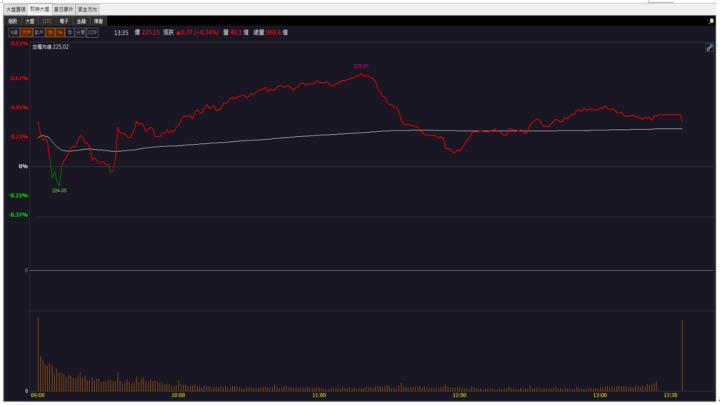Click the pencil edit icon above the chart

(709, 47)
